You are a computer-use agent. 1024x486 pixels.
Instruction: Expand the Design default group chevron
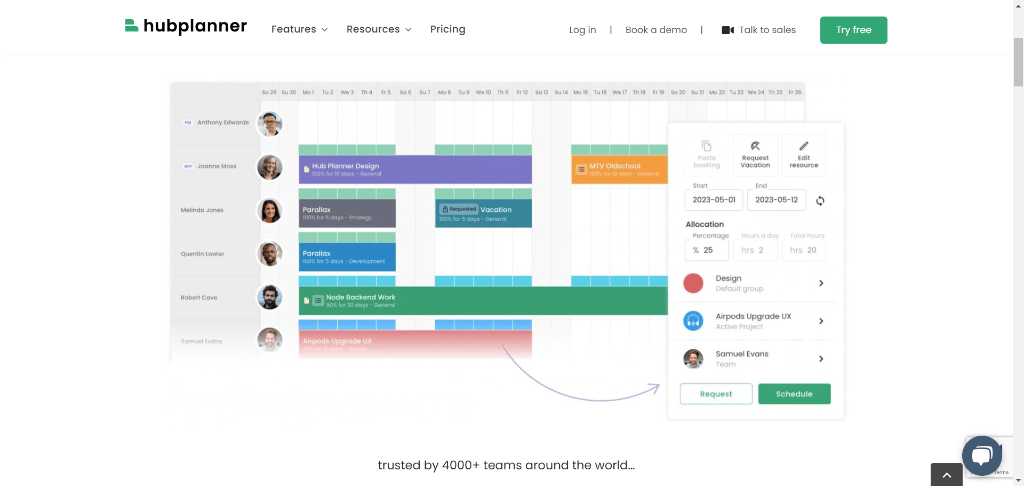click(821, 283)
